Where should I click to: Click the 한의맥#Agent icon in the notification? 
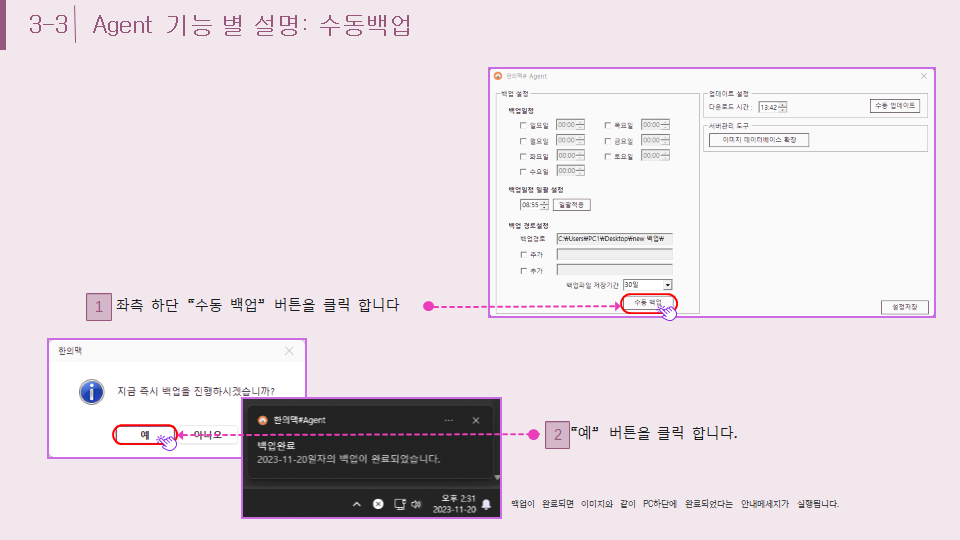[263, 420]
